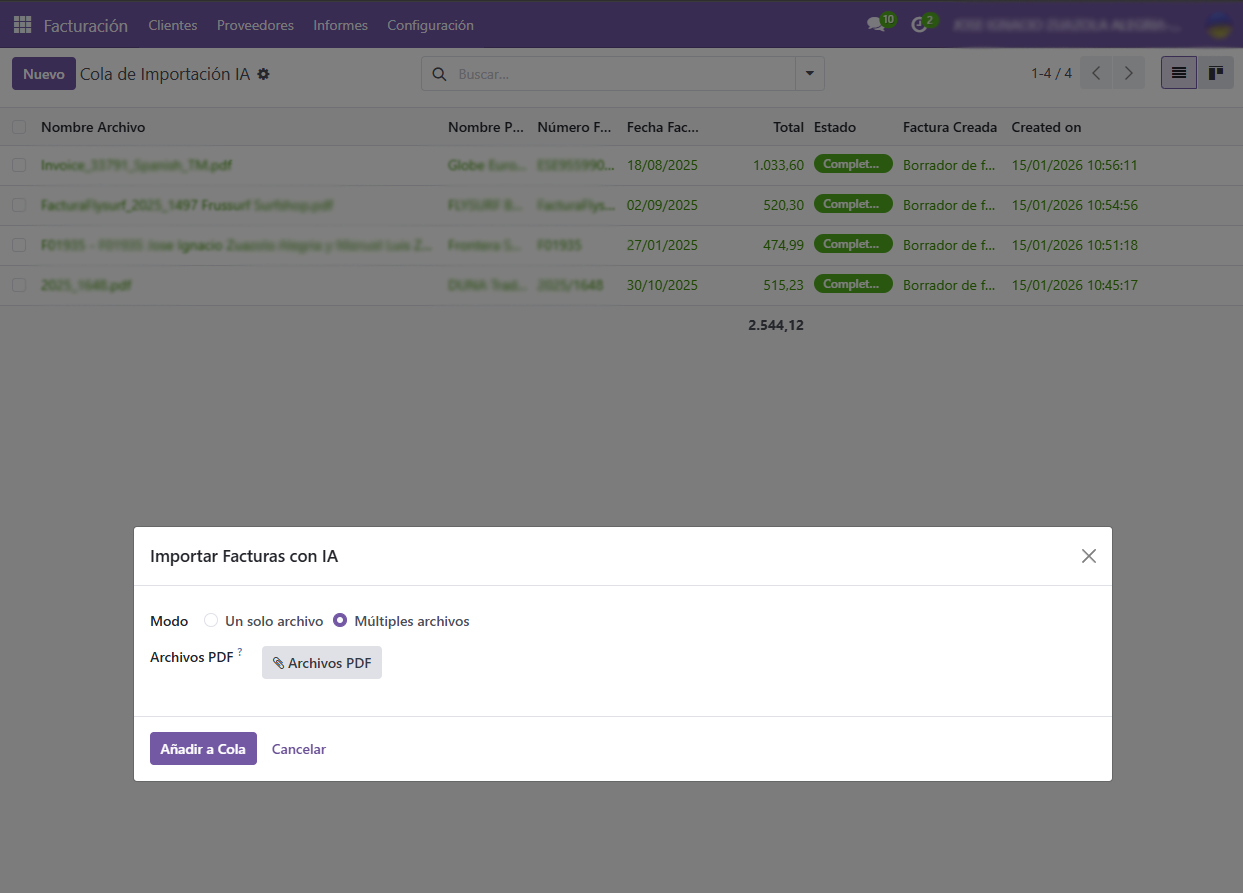Switch to kanban view
This screenshot has height=893, width=1243.
click(x=1216, y=72)
